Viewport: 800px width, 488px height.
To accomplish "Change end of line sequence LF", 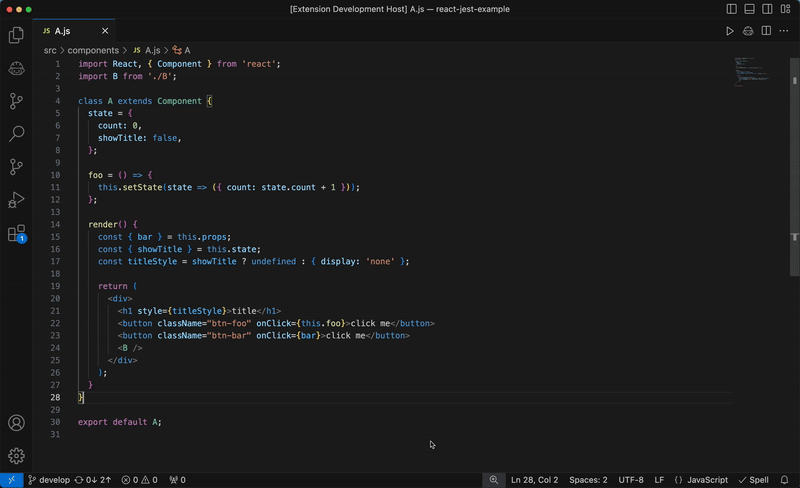I will 659,480.
